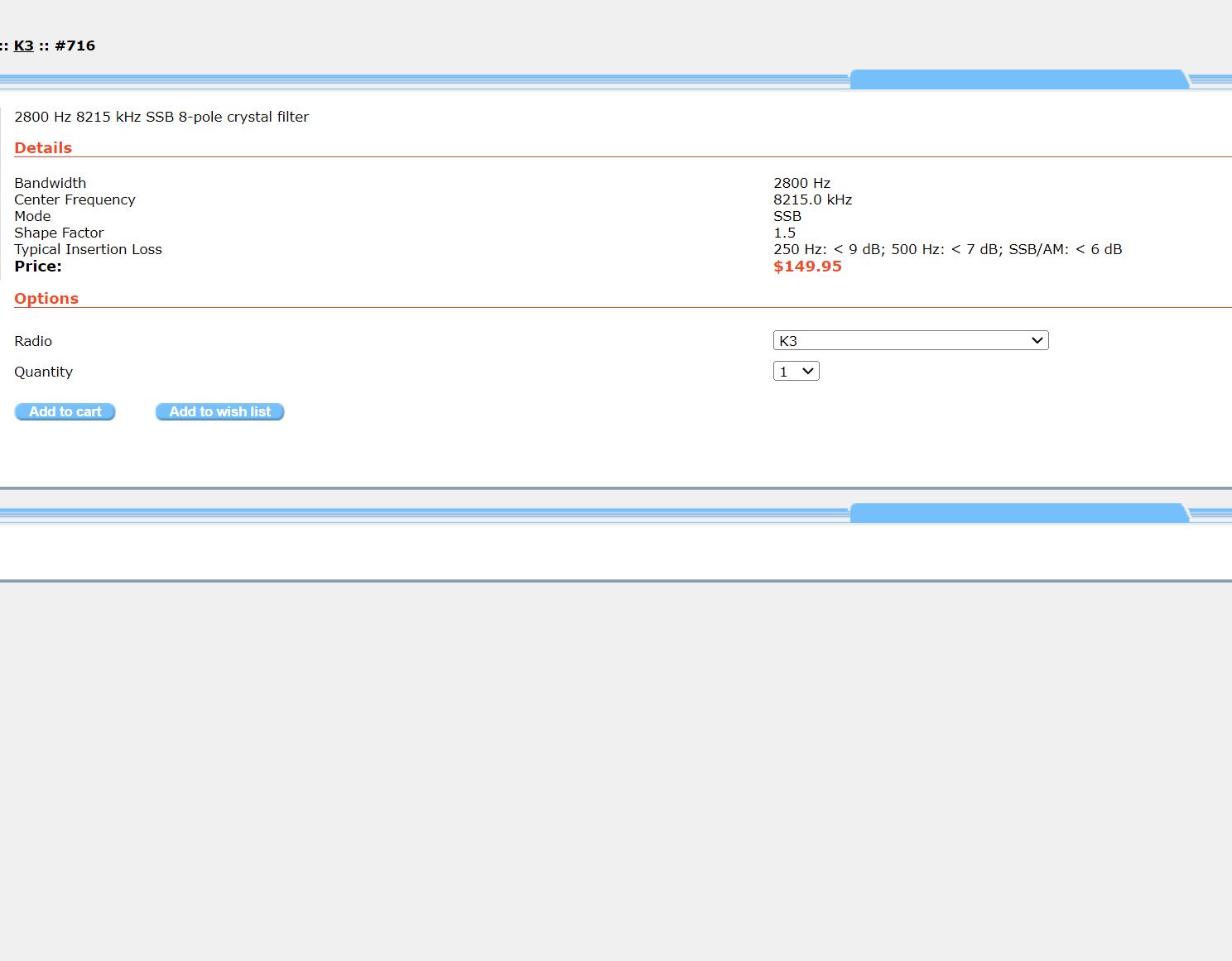Click the Shape Factor label

click(59, 233)
